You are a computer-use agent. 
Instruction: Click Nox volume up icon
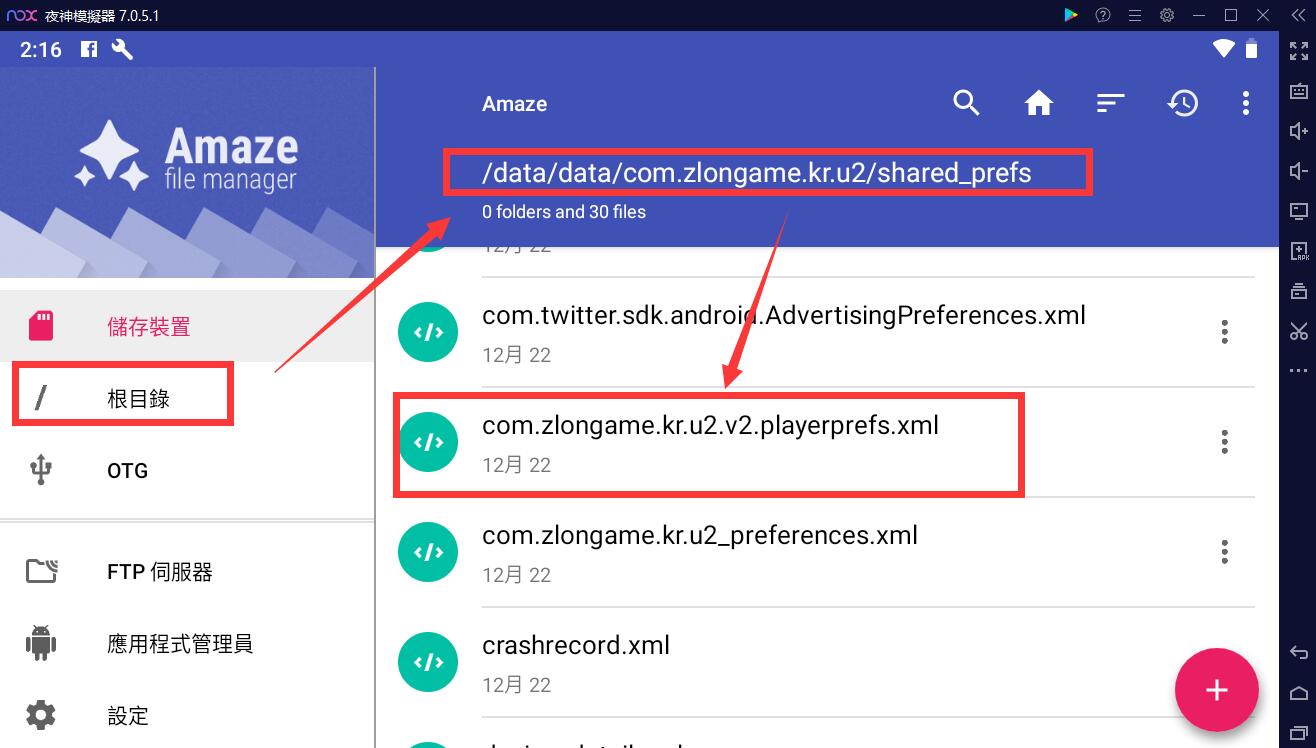(x=1298, y=131)
